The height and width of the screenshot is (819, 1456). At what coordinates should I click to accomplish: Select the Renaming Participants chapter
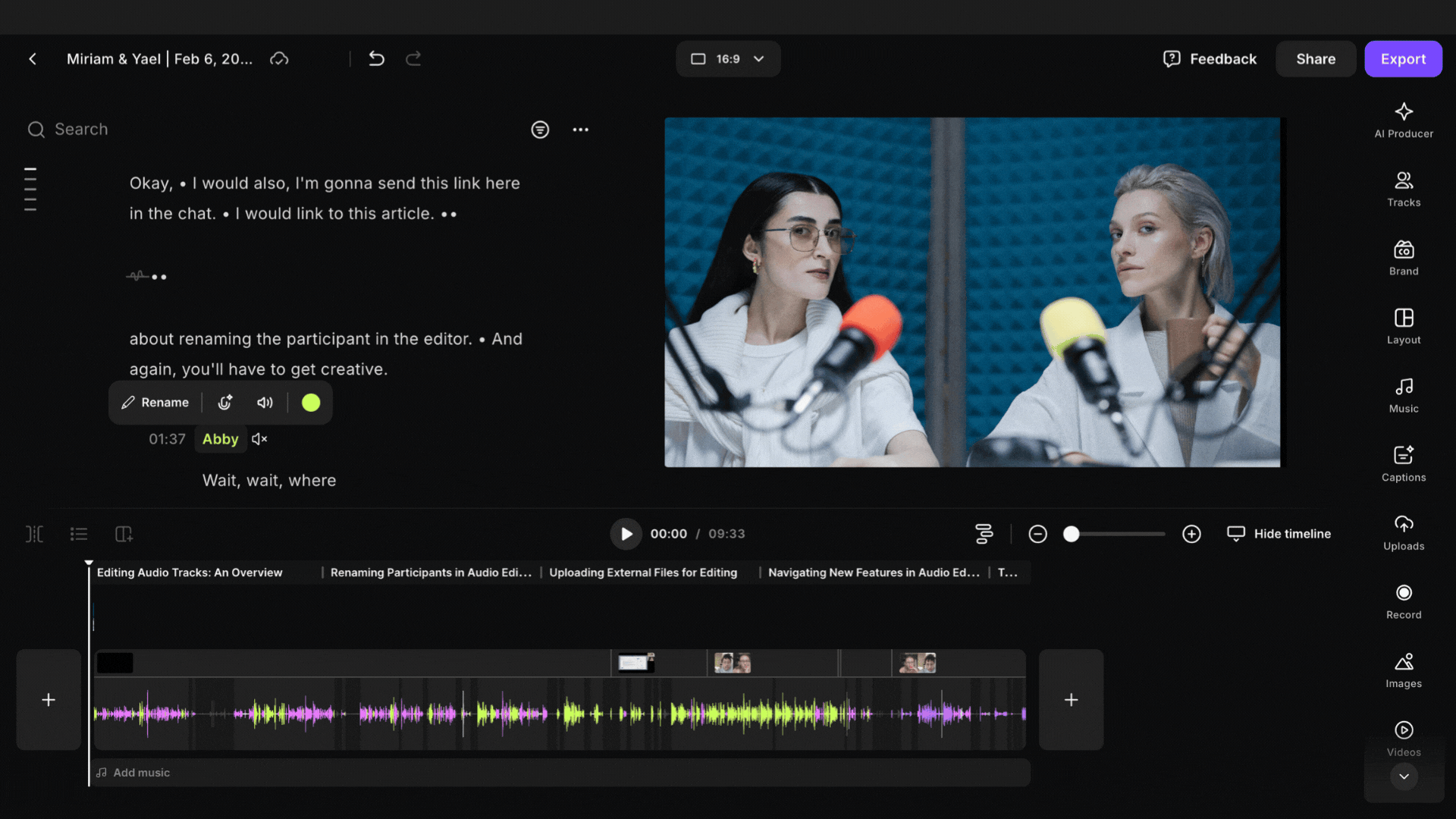coord(430,573)
